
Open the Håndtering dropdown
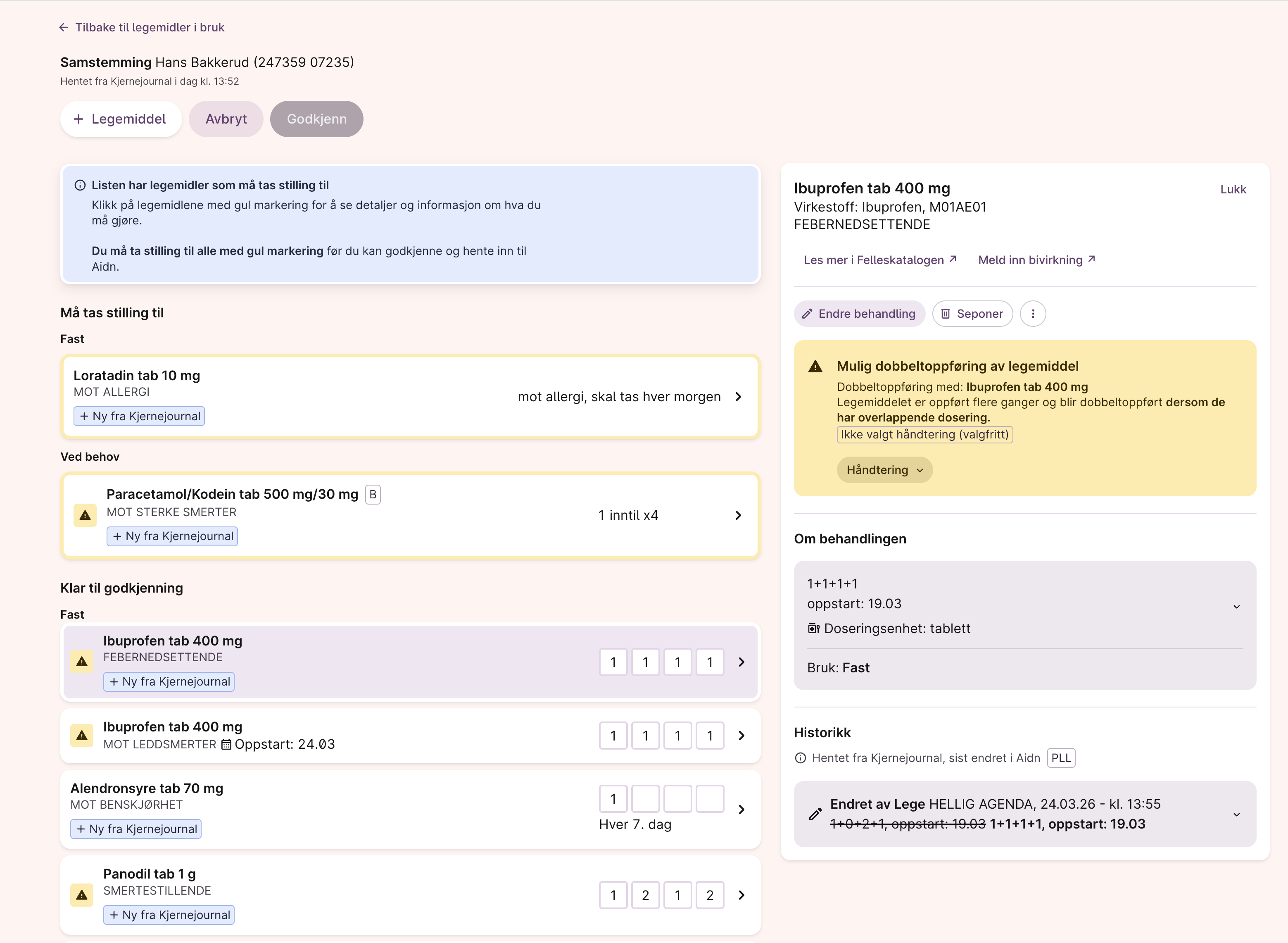click(x=884, y=470)
